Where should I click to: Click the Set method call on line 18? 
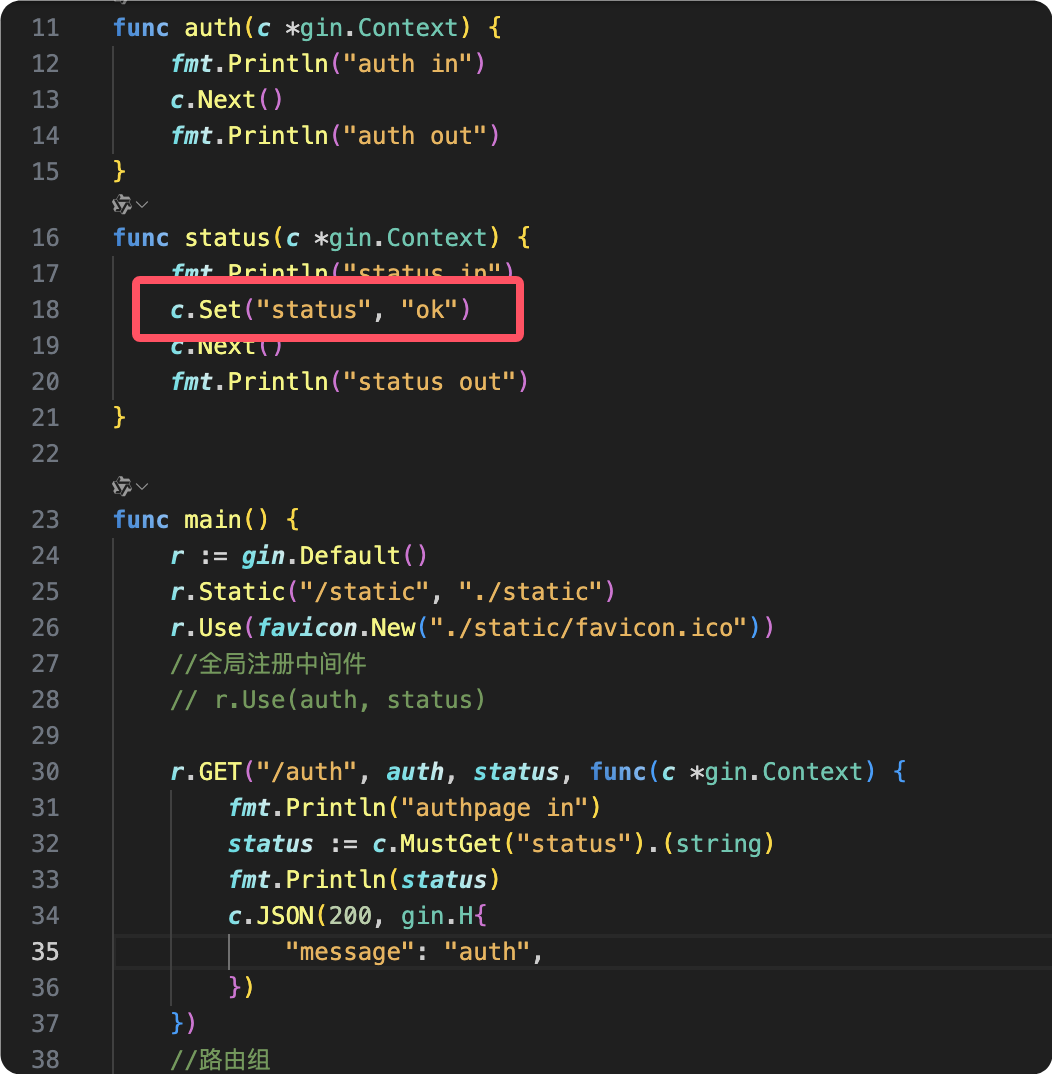[220, 310]
